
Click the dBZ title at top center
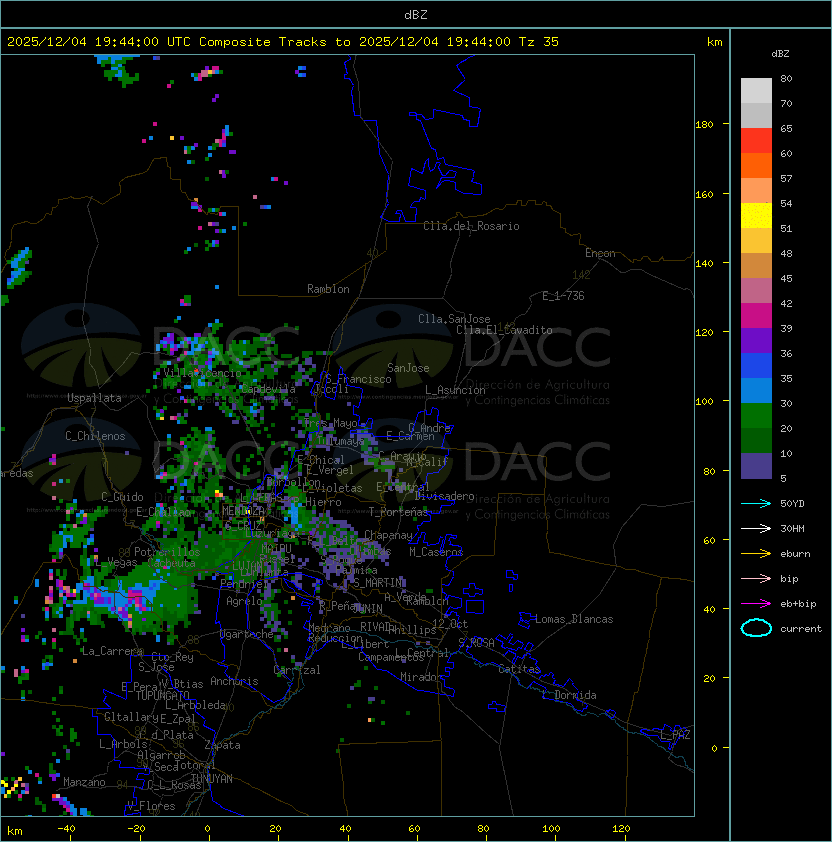[416, 15]
